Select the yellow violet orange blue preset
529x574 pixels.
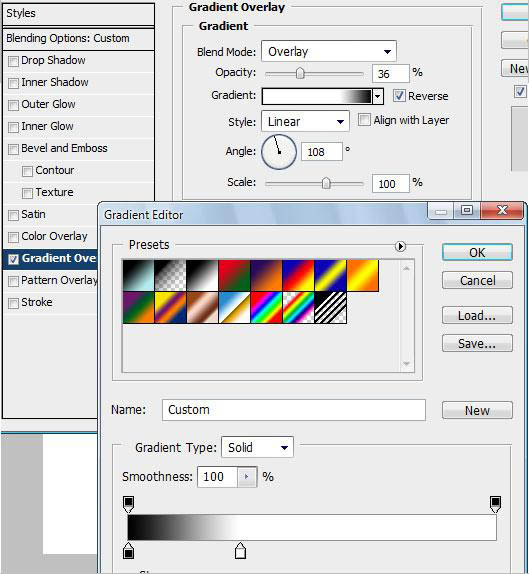click(x=170, y=308)
